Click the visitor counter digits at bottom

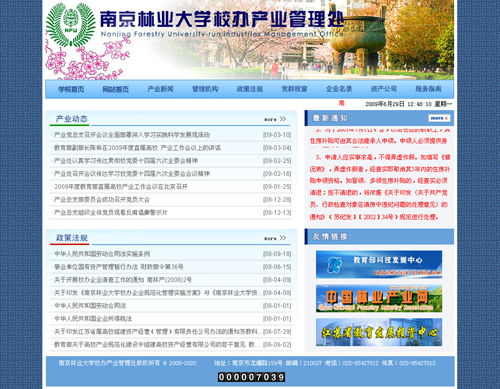coord(251,377)
